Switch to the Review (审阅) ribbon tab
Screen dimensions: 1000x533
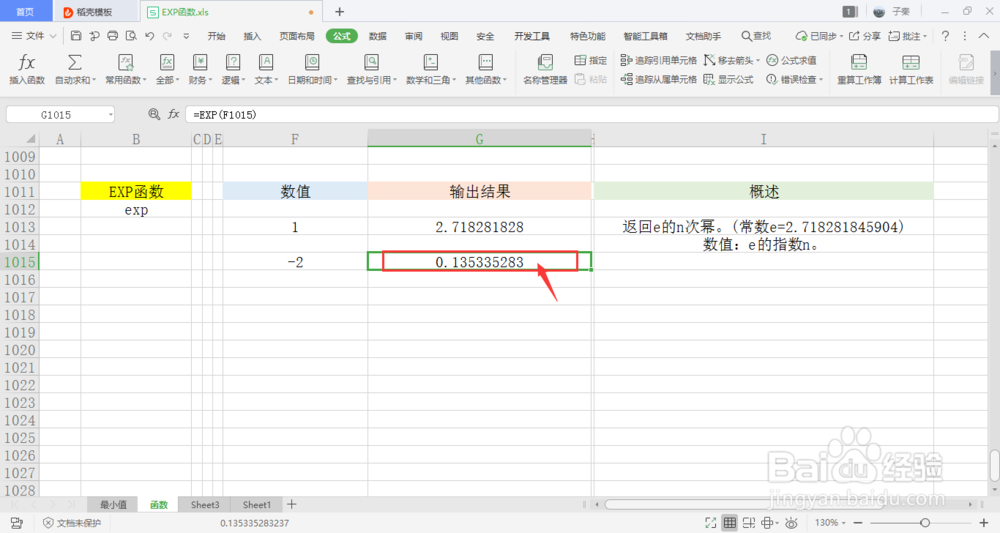pyautogui.click(x=413, y=36)
